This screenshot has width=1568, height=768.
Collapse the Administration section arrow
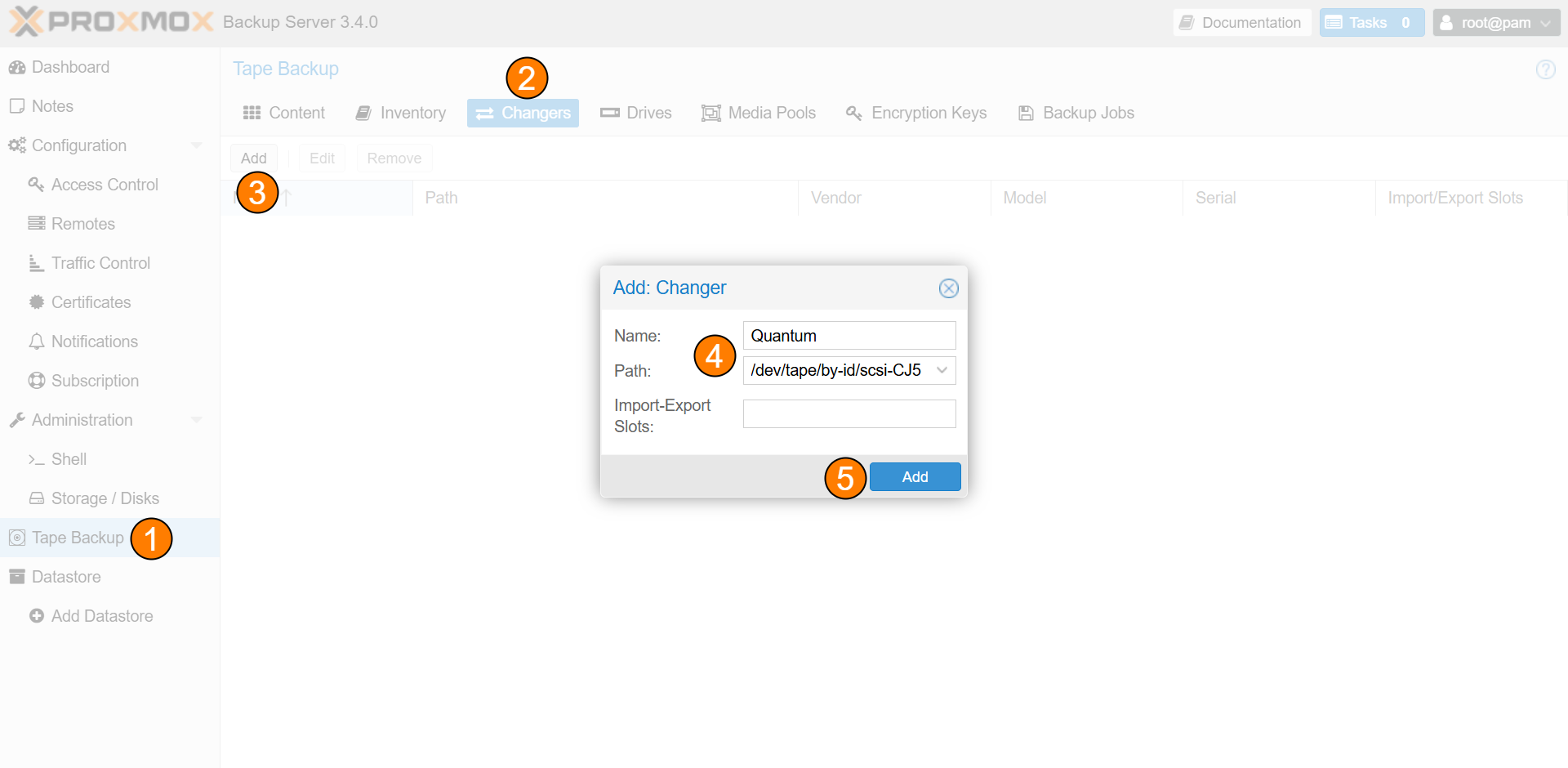click(196, 420)
